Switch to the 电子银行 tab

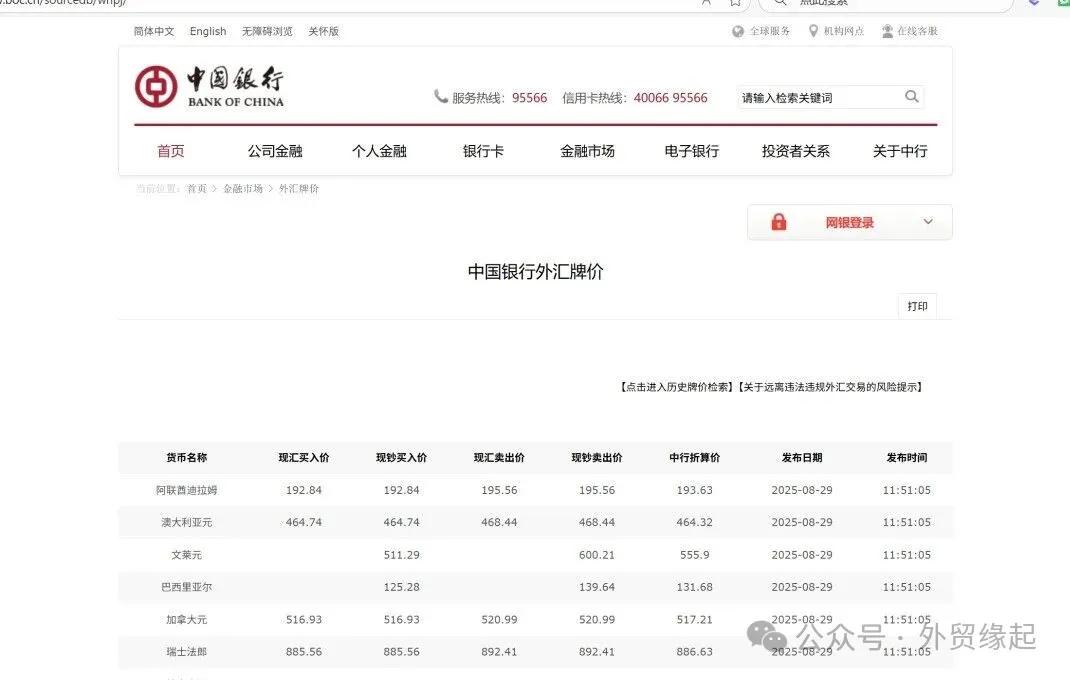click(690, 150)
